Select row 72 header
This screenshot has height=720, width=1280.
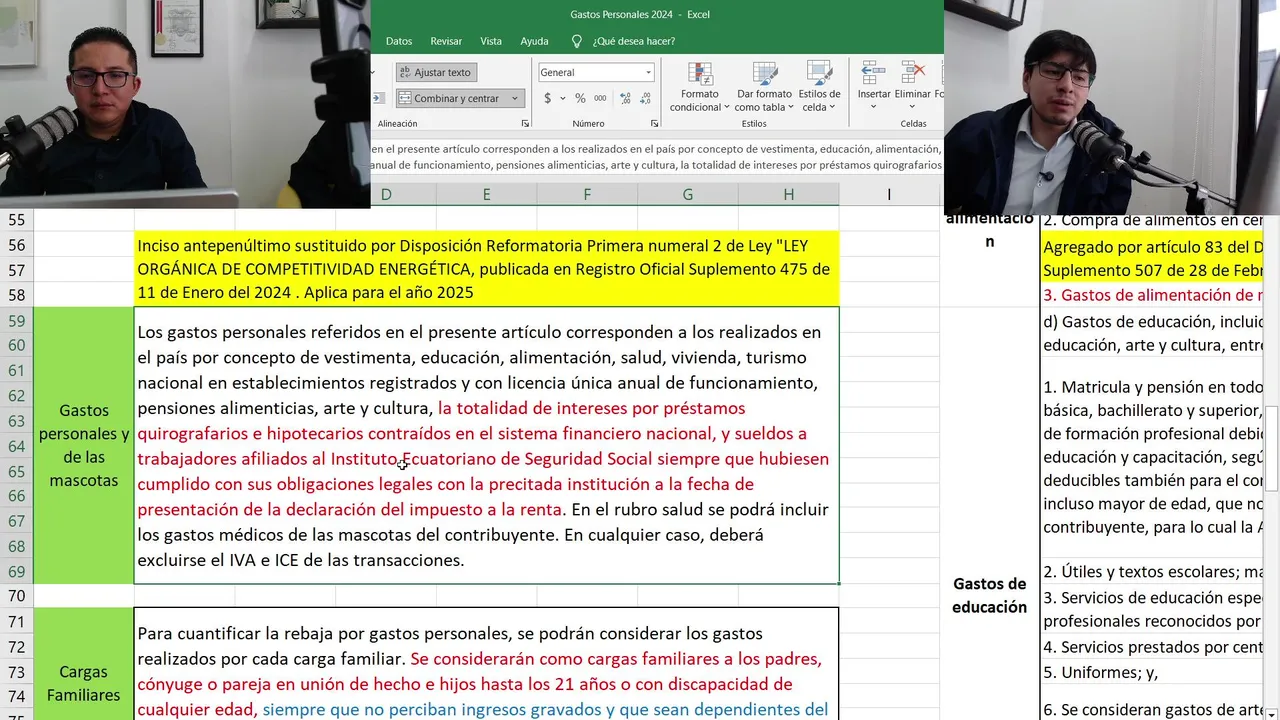pyautogui.click(x=16, y=647)
